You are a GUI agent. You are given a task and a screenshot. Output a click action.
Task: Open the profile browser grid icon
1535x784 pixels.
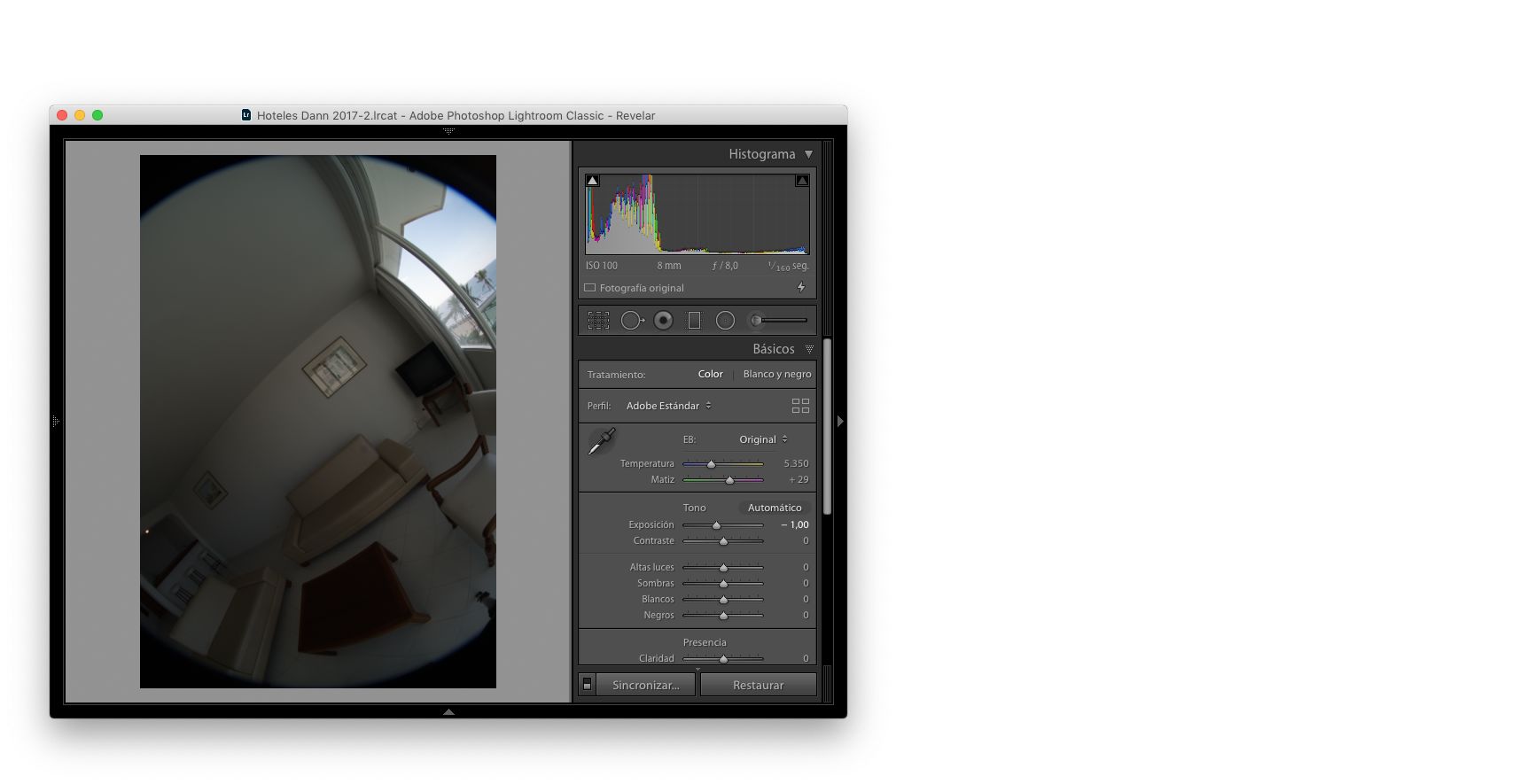(800, 406)
